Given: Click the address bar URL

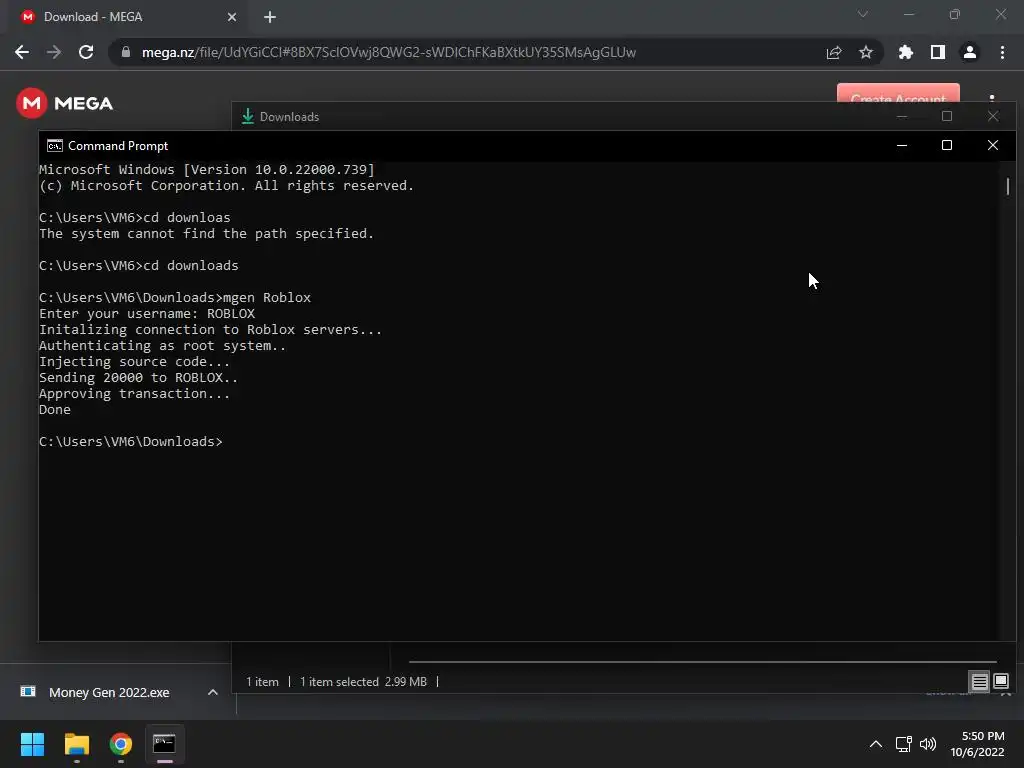Looking at the screenshot, I should coord(389,52).
